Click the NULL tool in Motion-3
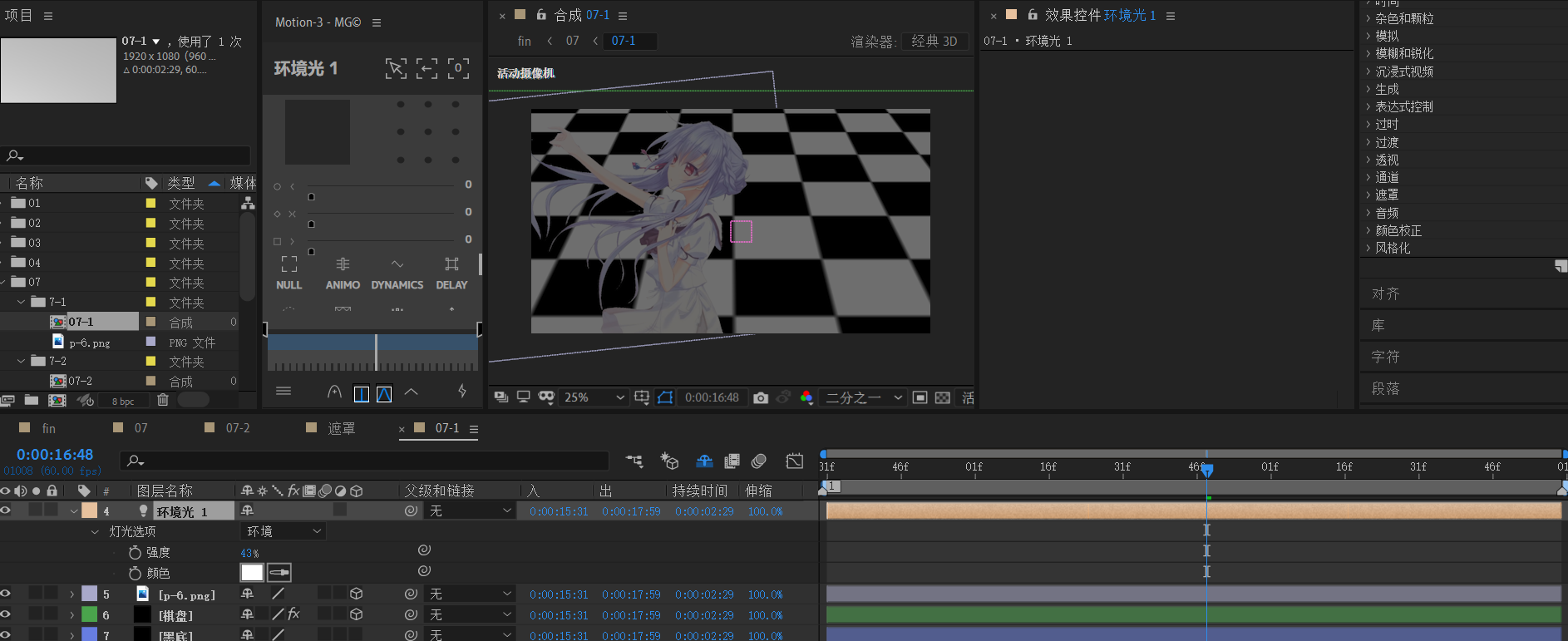The height and width of the screenshot is (641, 1568). click(x=288, y=273)
